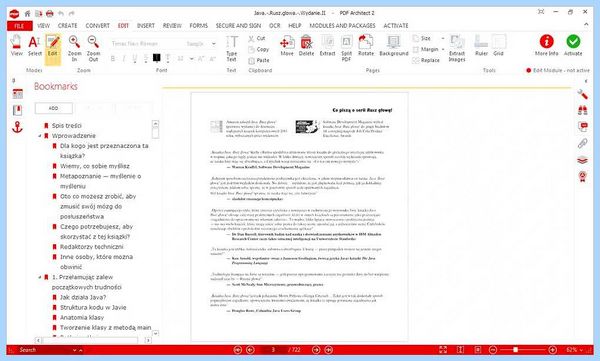Go to the first page
This screenshot has width=600, height=361.
238,350
